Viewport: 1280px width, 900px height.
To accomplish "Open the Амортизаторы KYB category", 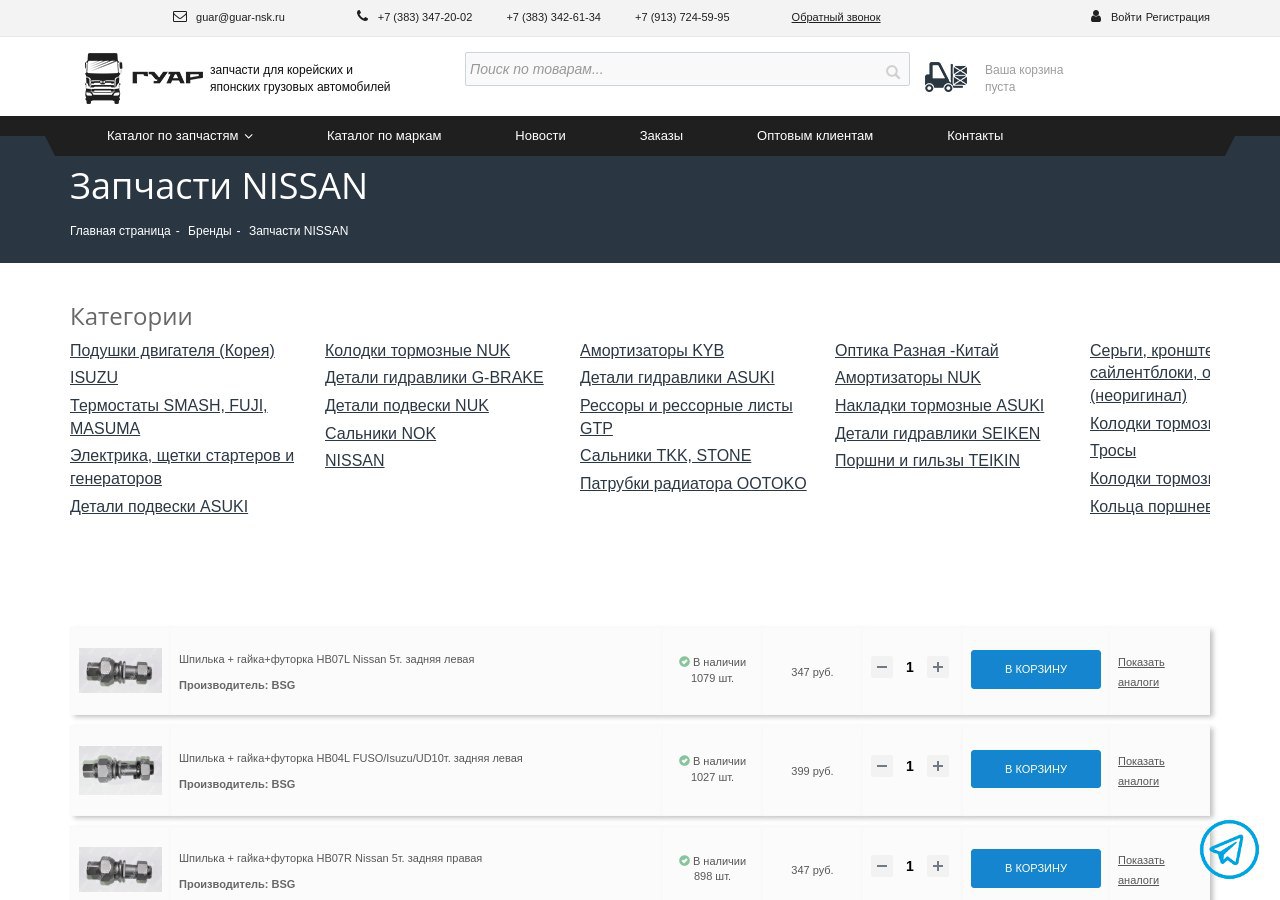I will pos(651,351).
